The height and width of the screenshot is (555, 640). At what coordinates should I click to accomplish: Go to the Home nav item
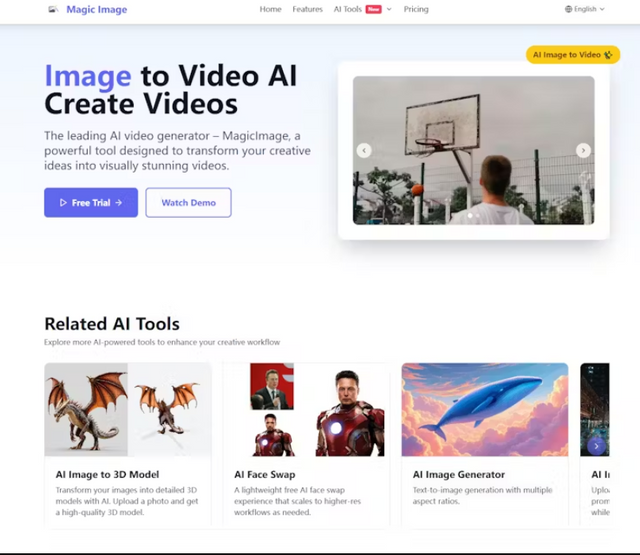point(270,9)
